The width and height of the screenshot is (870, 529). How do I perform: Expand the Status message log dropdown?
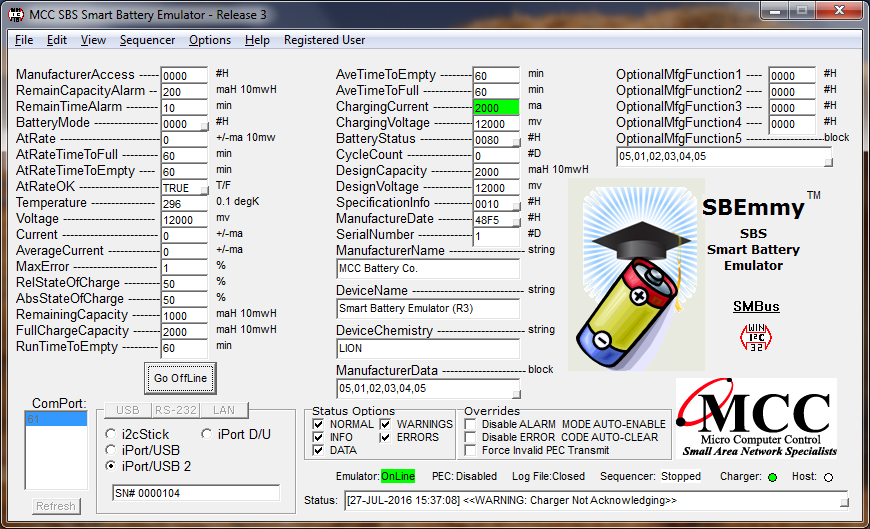point(844,503)
